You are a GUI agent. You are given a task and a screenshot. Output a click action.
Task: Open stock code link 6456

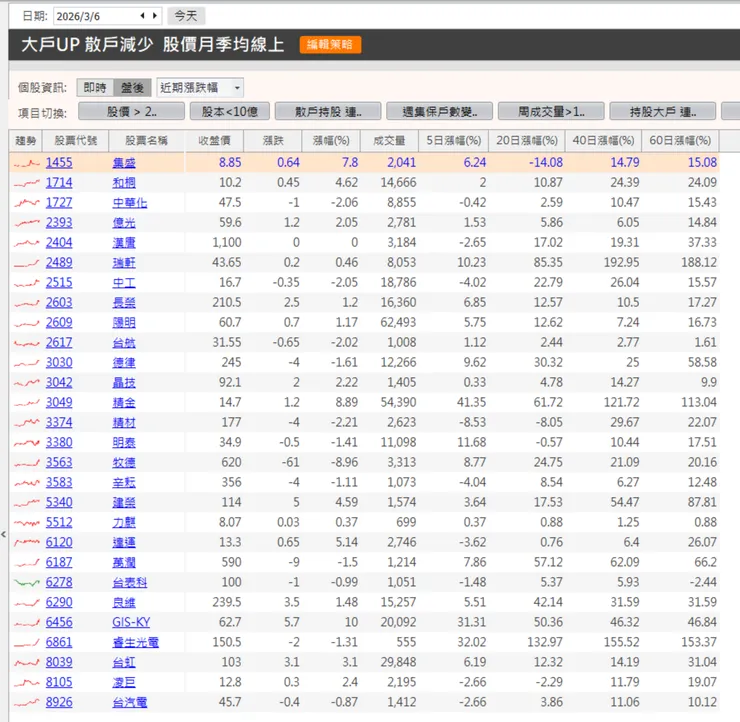[59, 622]
